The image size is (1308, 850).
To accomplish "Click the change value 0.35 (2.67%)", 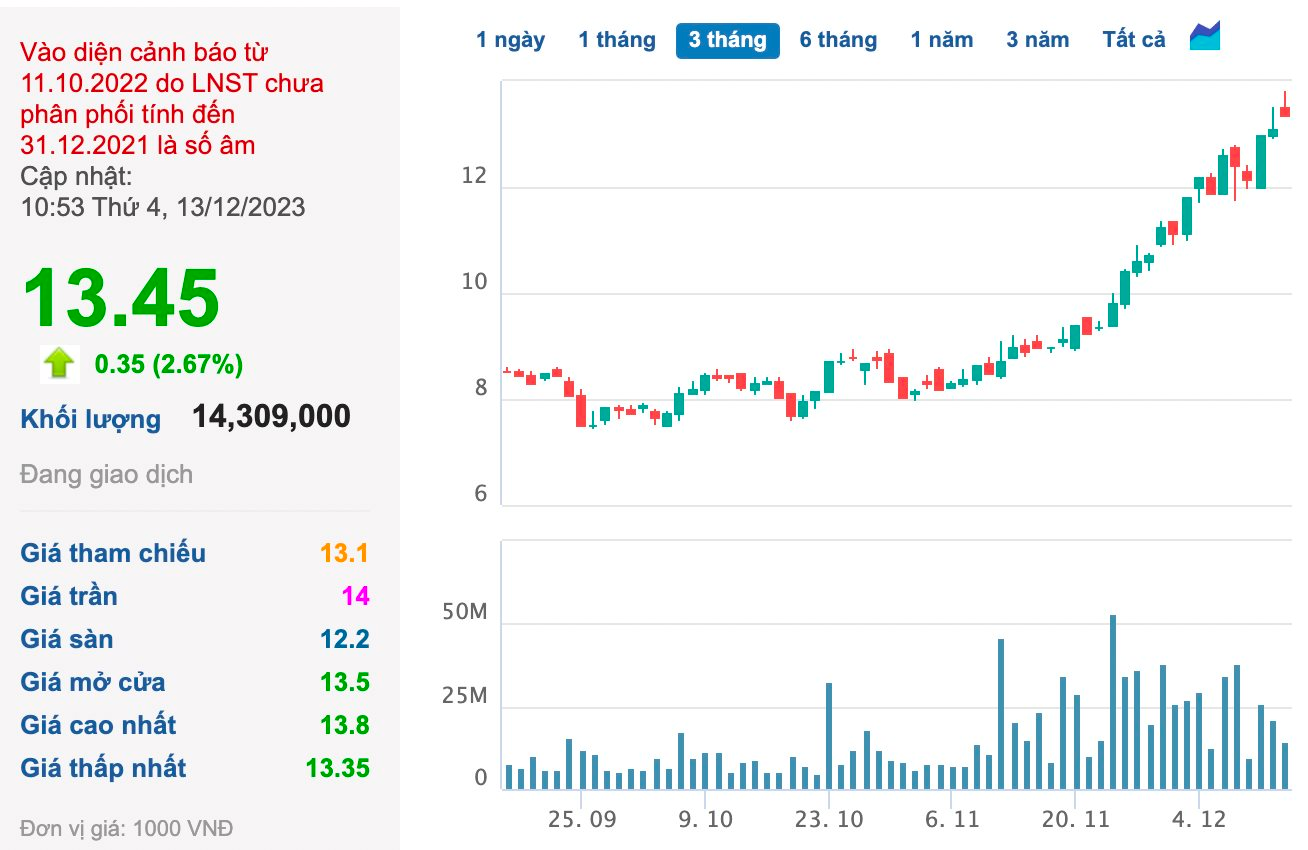I will click(169, 364).
